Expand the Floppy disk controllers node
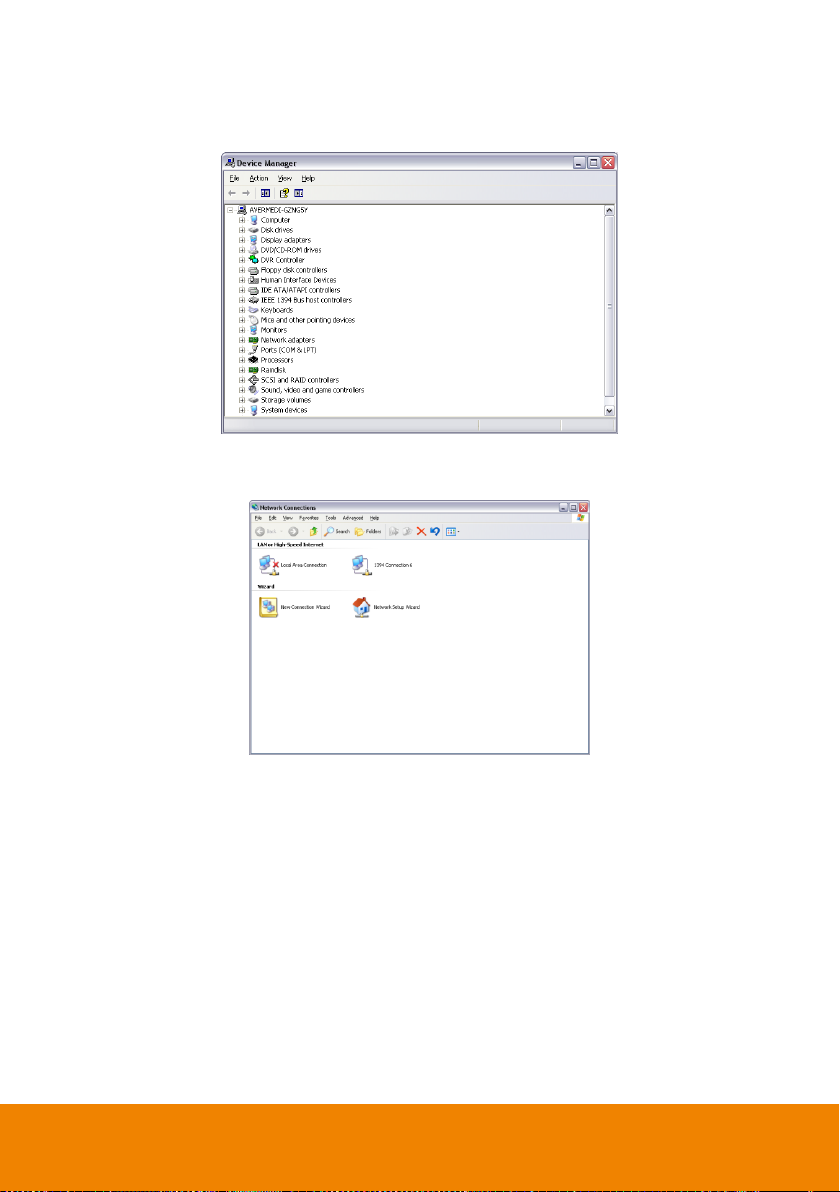 242,270
